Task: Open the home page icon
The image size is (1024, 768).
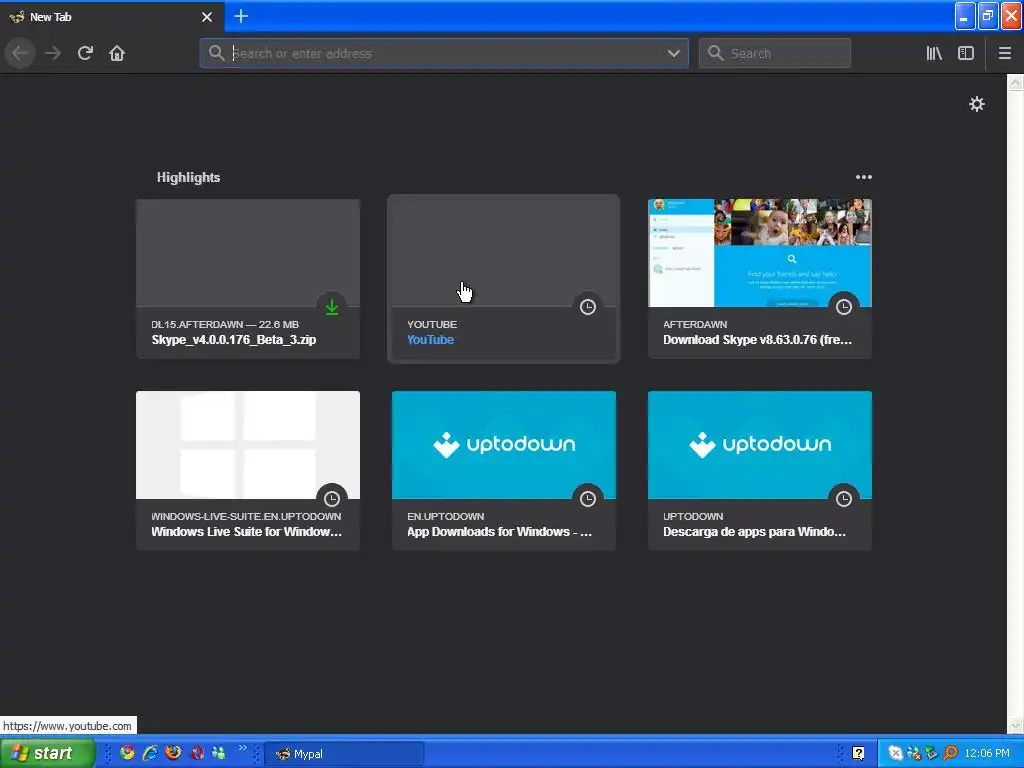Action: pos(117,53)
